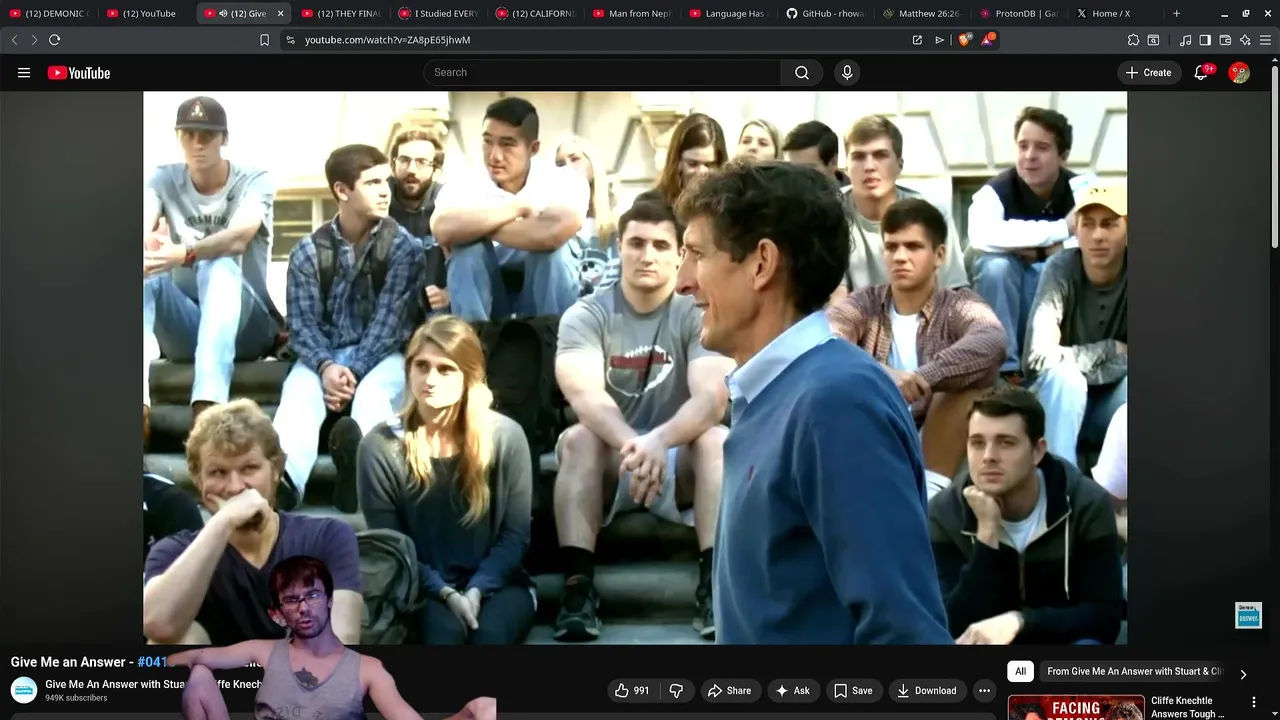1280x720 pixels.
Task: Click the URL youtube.com/watch address field
Action: point(387,40)
